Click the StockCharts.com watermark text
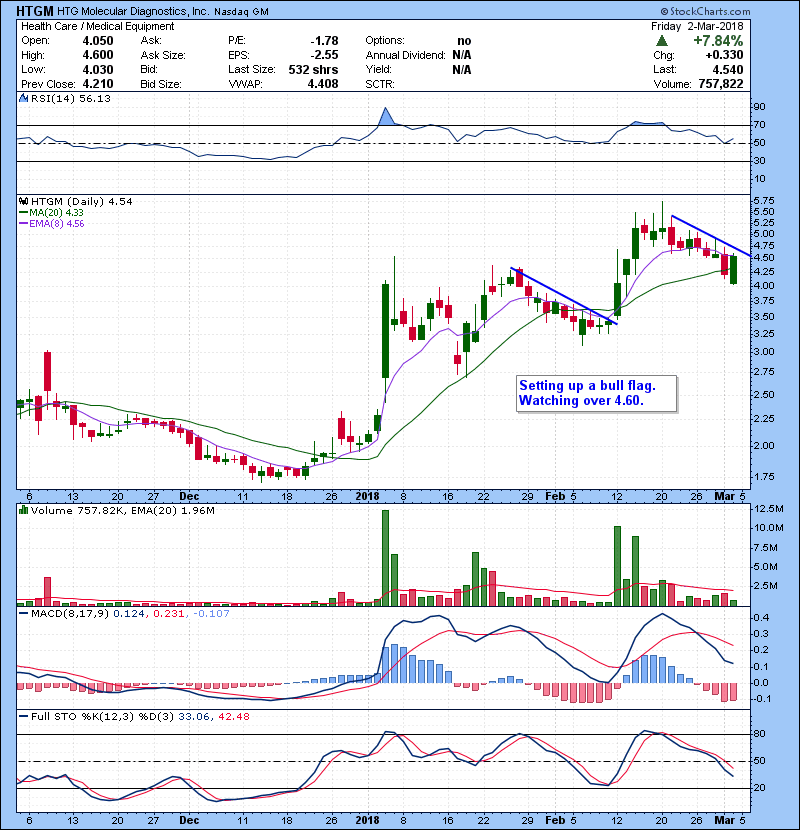This screenshot has height=830, width=800. click(x=705, y=11)
